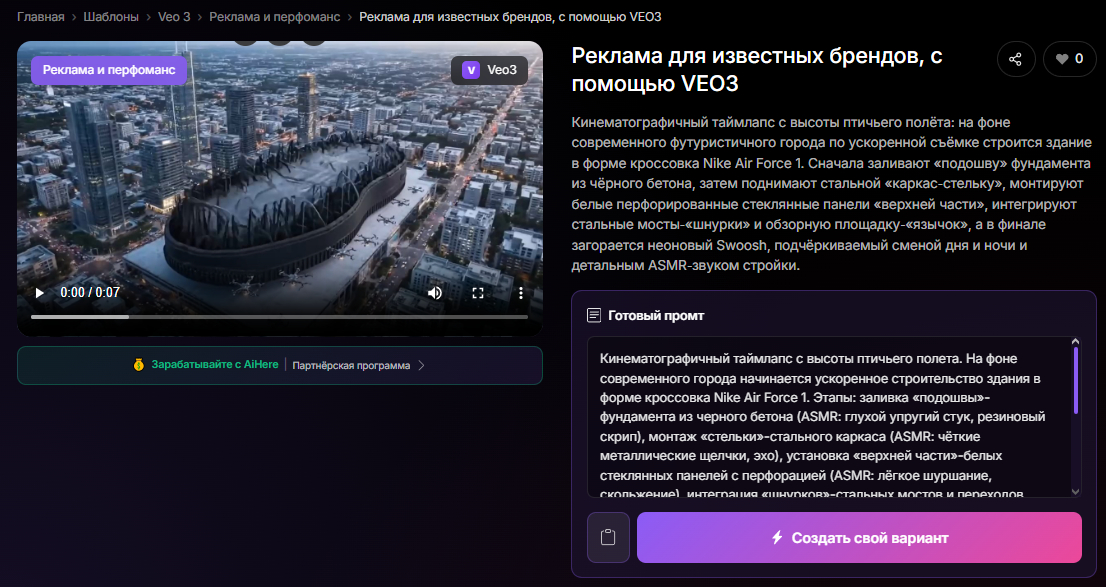Viewport: 1106px width, 587px height.
Task: Copy the prompt using the clipboard icon
Action: point(609,537)
